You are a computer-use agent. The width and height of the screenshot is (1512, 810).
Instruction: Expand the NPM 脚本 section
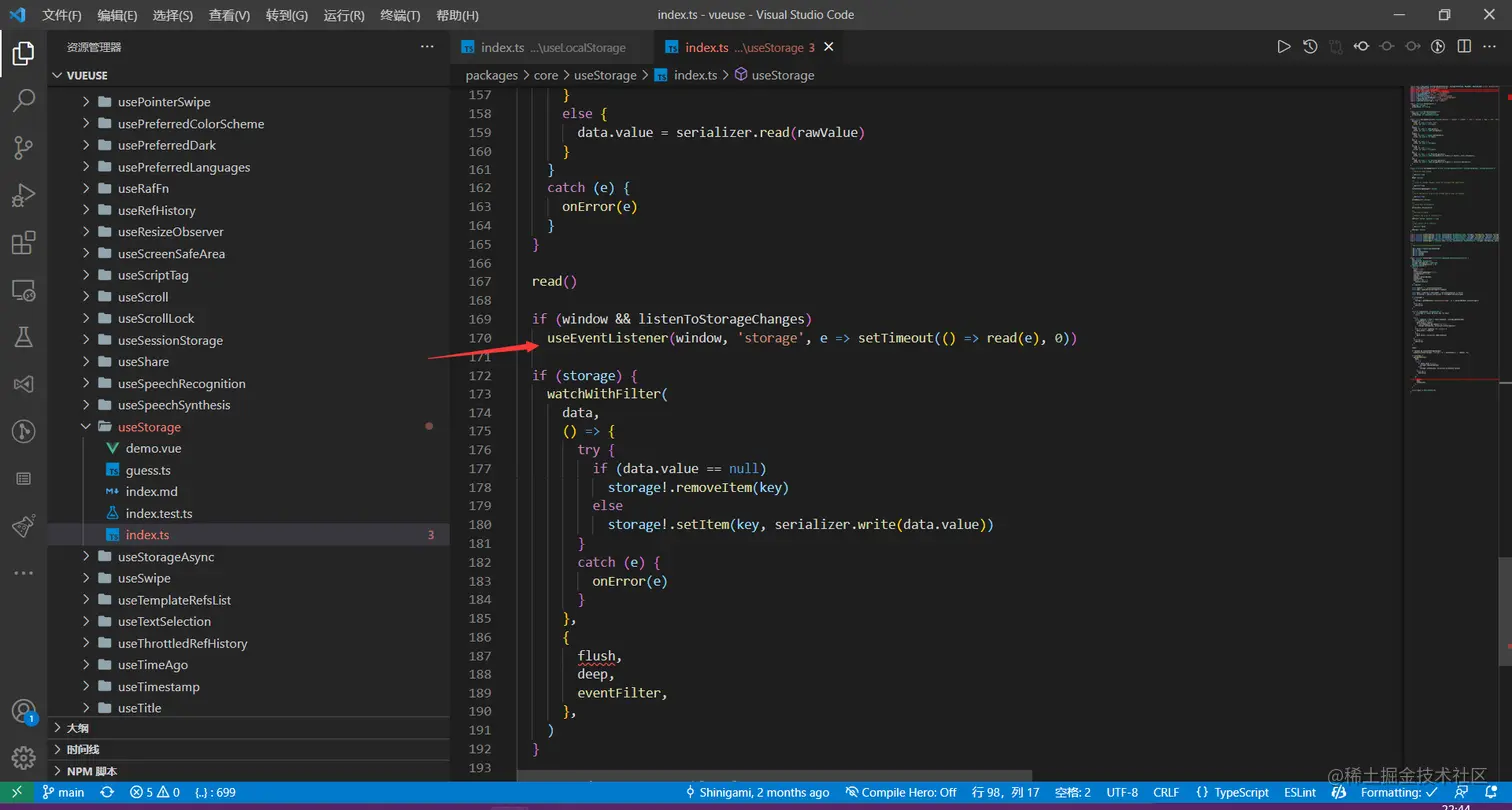tap(91, 771)
